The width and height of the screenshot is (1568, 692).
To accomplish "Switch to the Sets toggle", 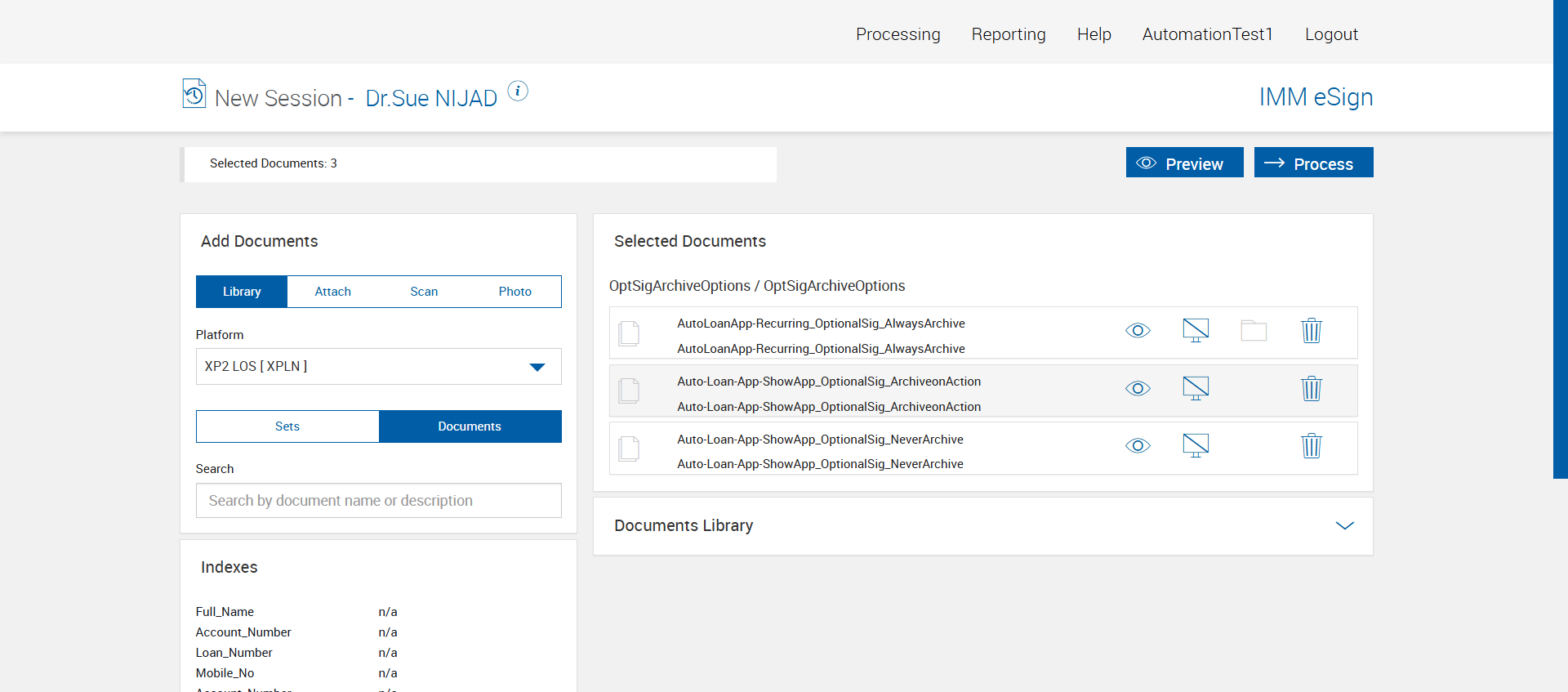I will tap(287, 426).
